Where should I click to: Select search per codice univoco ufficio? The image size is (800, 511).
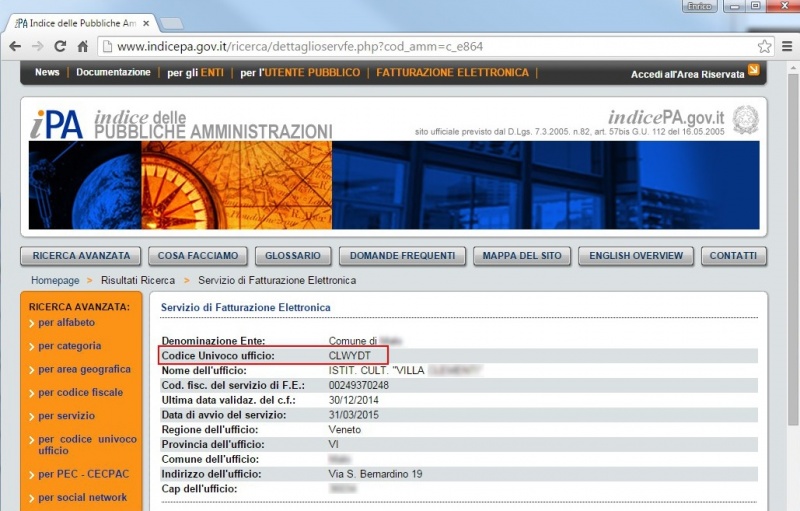click(x=87, y=445)
